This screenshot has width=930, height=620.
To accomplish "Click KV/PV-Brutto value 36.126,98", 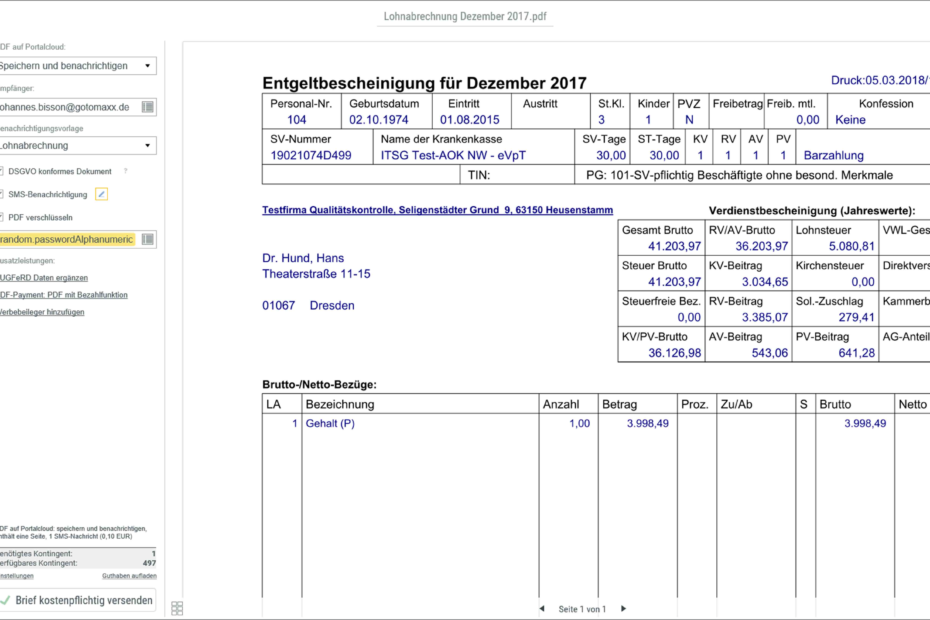I will 674,353.
